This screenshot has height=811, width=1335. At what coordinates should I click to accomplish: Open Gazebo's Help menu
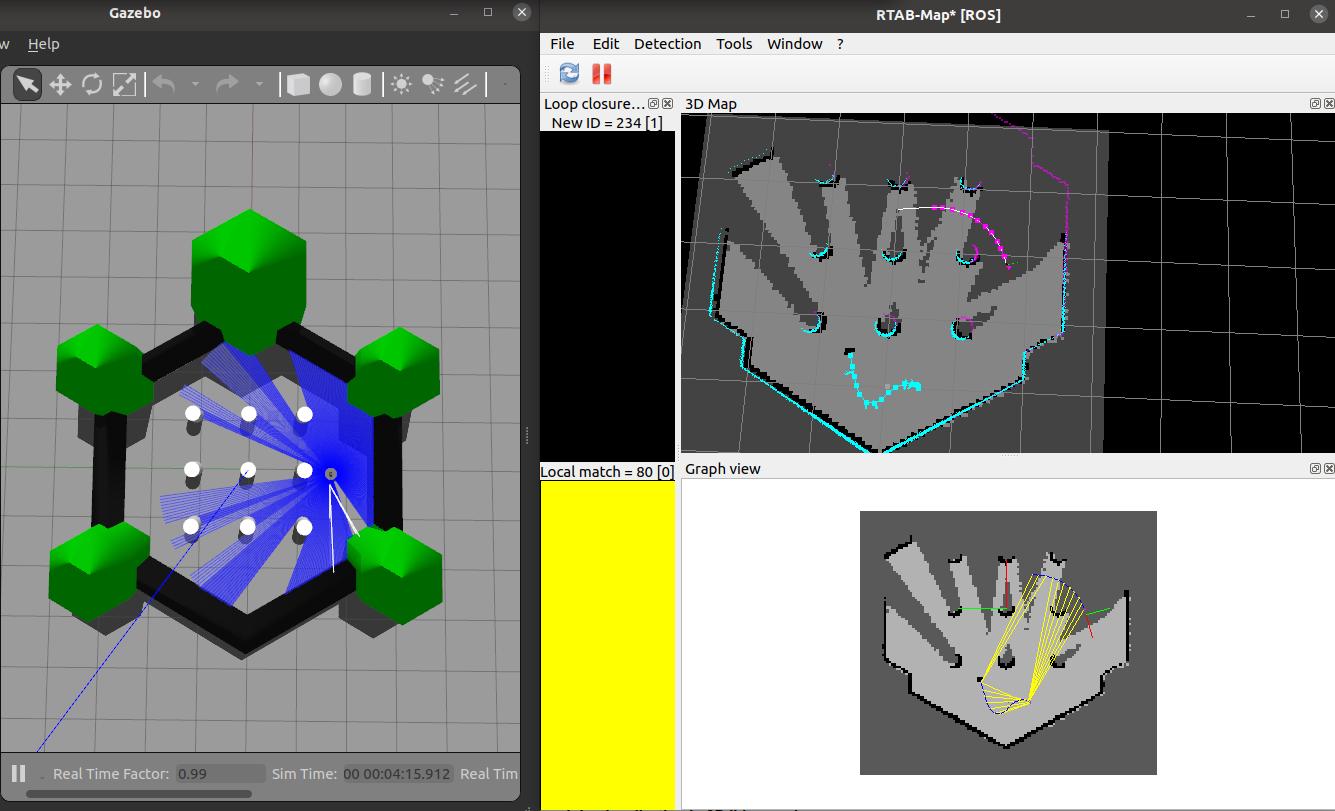tap(43, 44)
